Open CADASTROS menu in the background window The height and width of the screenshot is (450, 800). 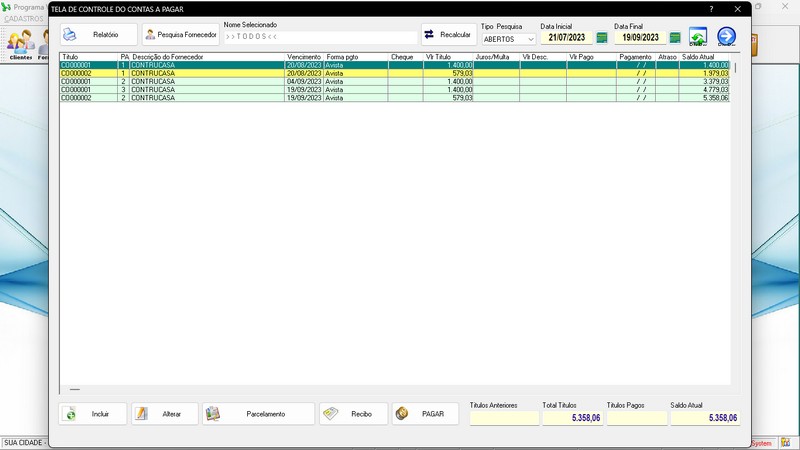(24, 19)
